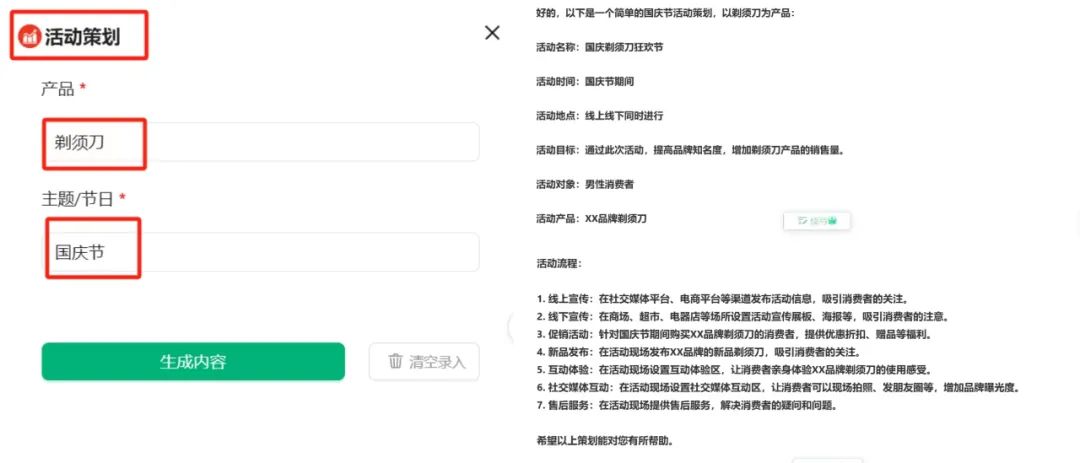Image resolution: width=1080 pixels, height=463 pixels.
Task: Click the 活动目标 line in output
Action: pyautogui.click(x=690, y=150)
